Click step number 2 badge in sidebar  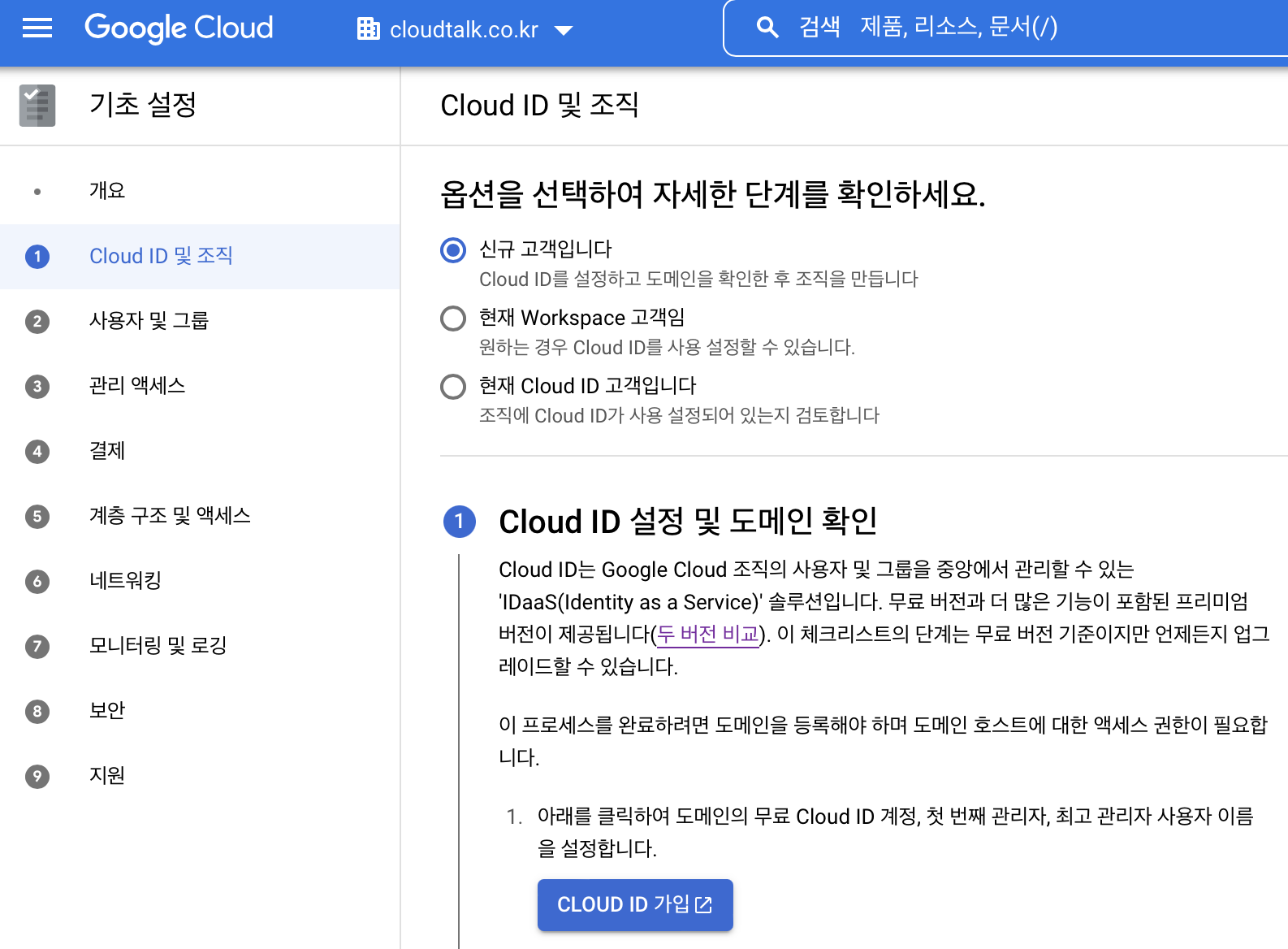click(37, 322)
